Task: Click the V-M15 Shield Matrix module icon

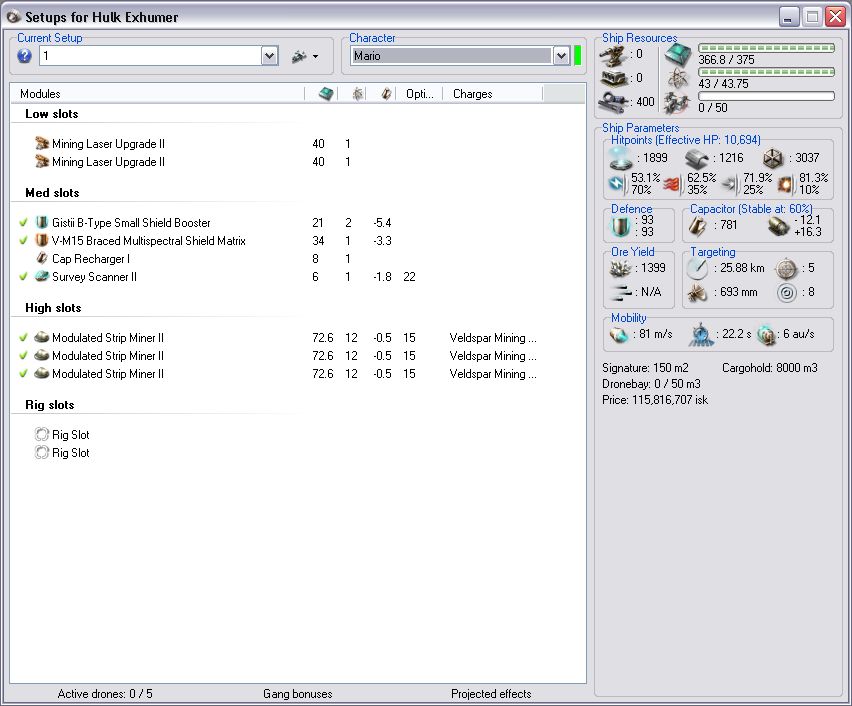Action: [x=42, y=240]
